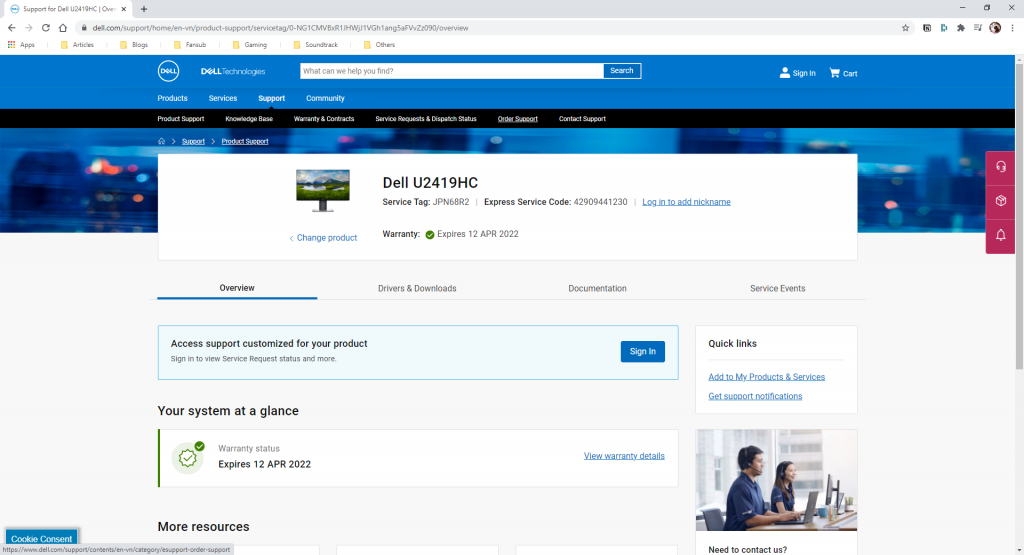Open the Gaming bookmark folder

pos(249,45)
